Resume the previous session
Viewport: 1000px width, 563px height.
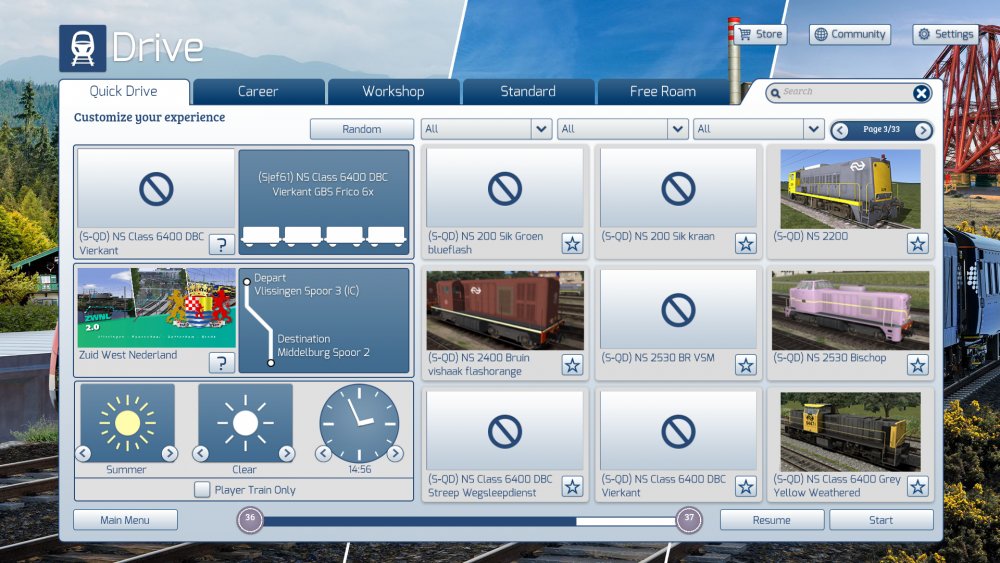(x=772, y=520)
